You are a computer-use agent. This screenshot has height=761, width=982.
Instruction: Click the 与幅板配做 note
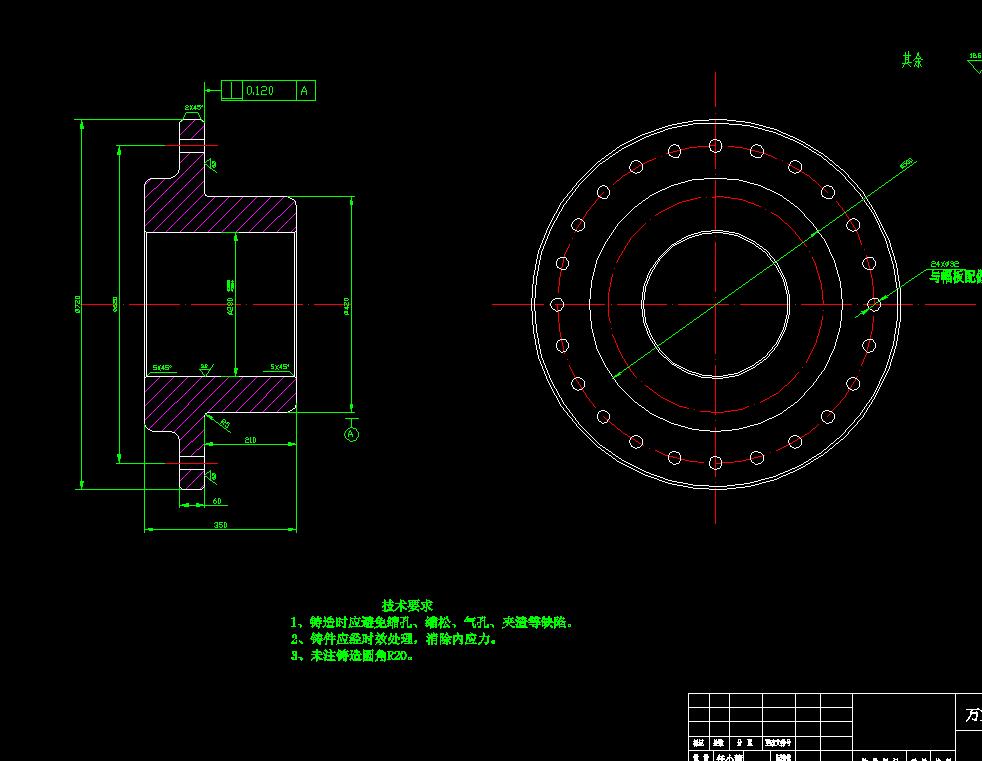pos(955,276)
